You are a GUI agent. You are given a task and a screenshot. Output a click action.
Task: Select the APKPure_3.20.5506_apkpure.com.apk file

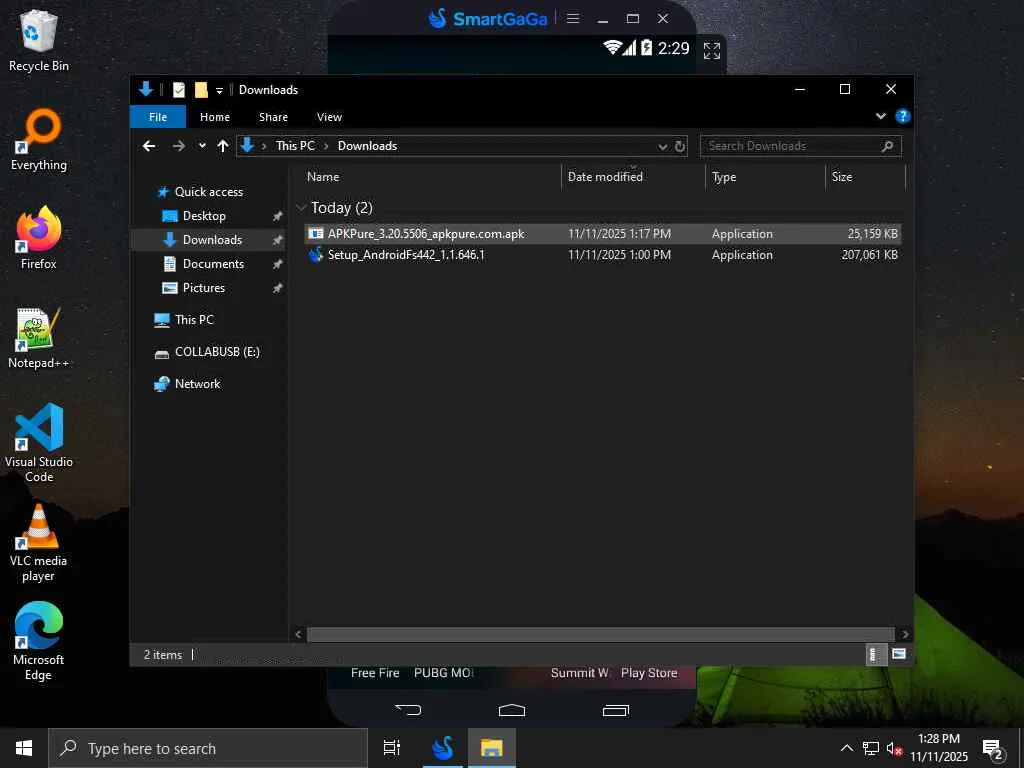602,234
